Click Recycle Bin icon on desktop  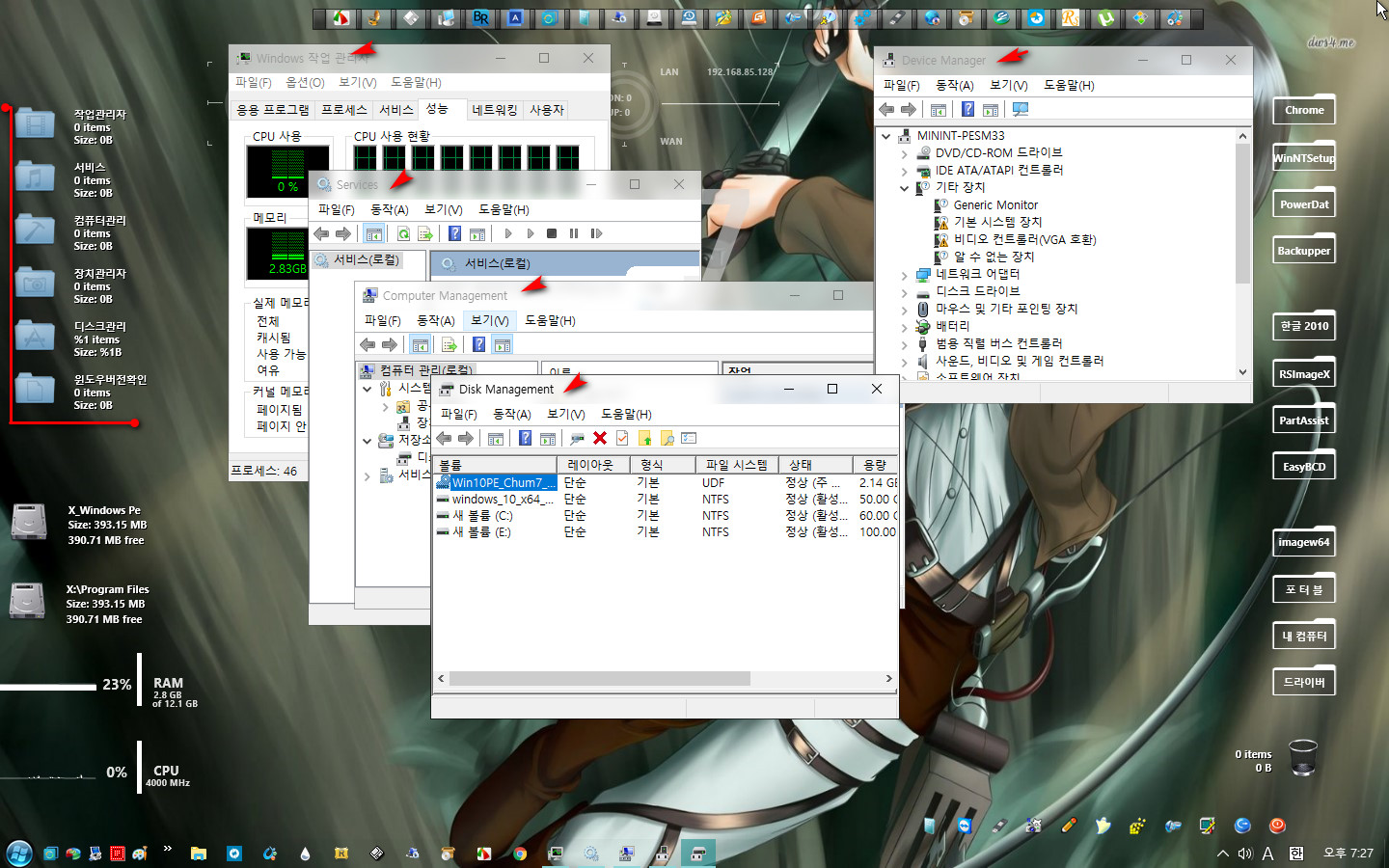coord(1302,757)
